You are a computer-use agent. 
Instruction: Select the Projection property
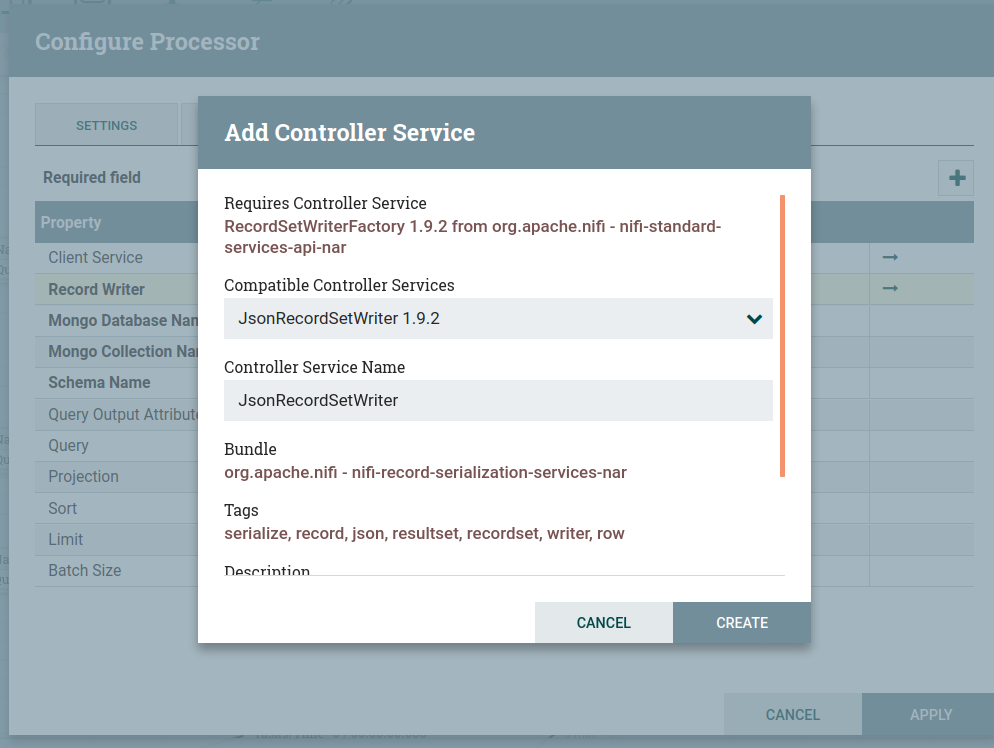pyautogui.click(x=84, y=477)
